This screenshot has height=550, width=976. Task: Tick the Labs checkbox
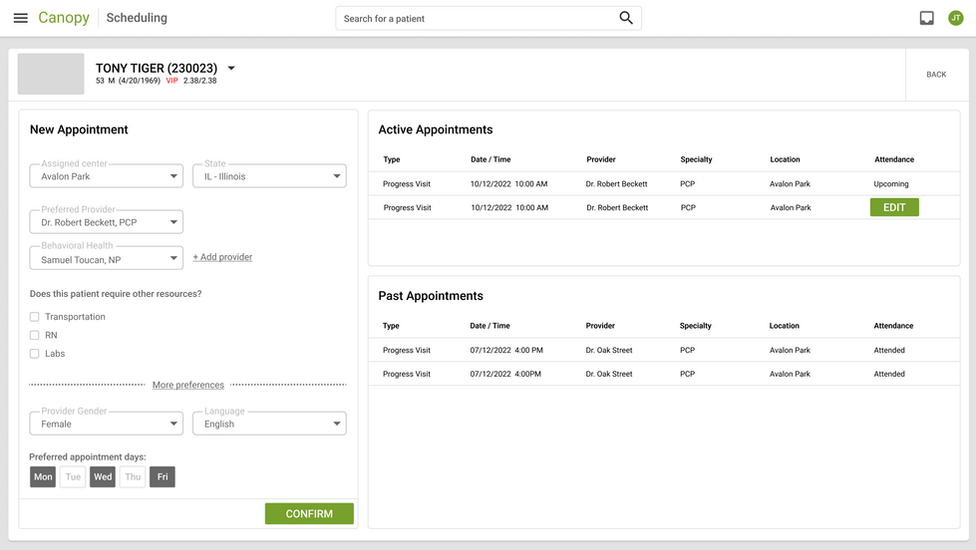[35, 353]
